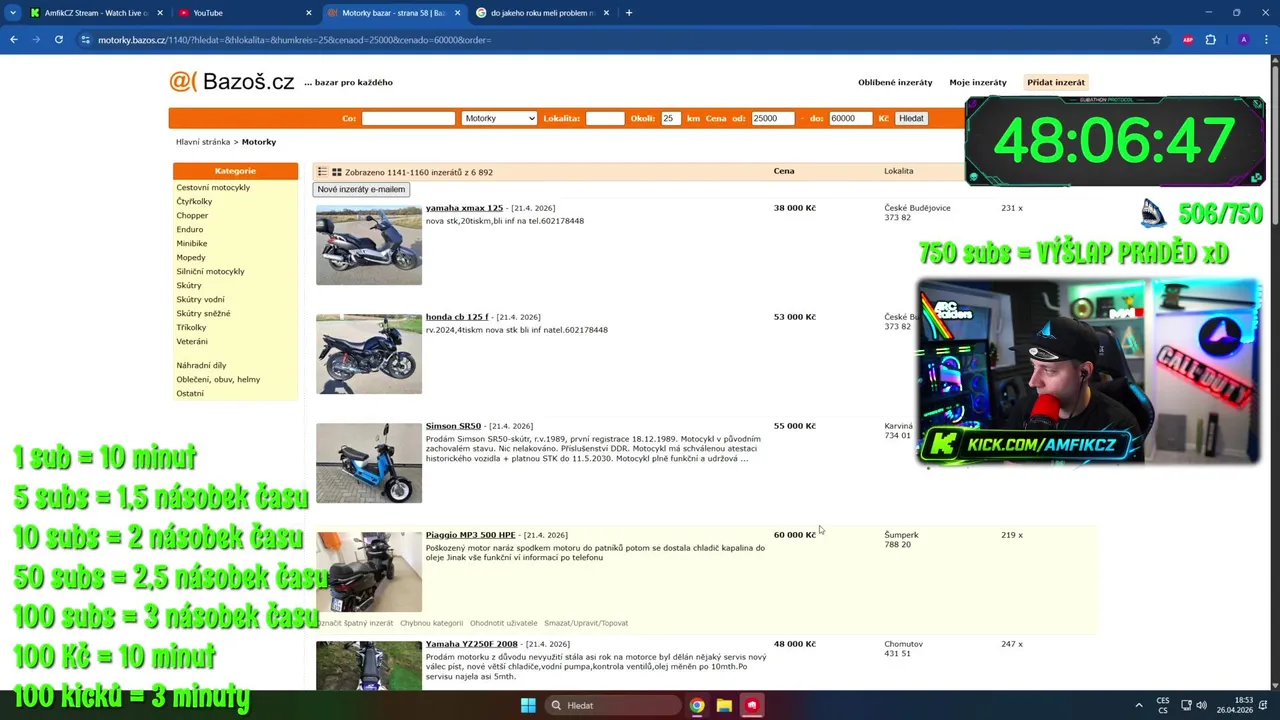This screenshot has height=720, width=1280.
Task: Focus the Lokalita input field
Action: (604, 118)
